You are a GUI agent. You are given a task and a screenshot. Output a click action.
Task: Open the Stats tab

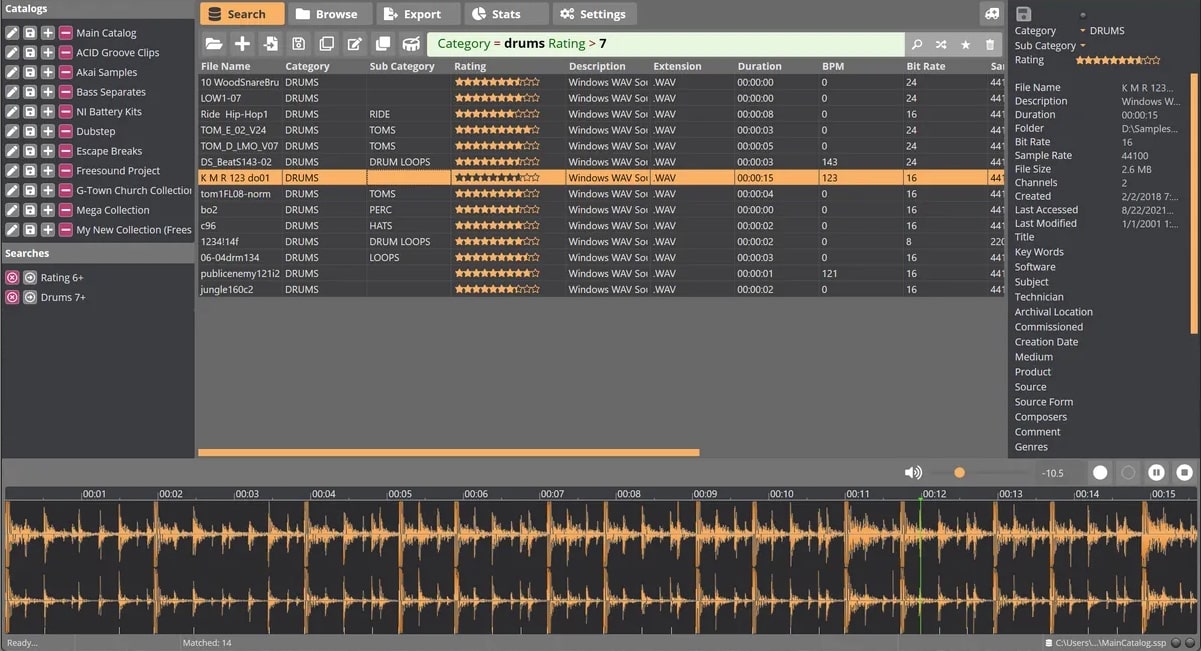[x=506, y=14]
